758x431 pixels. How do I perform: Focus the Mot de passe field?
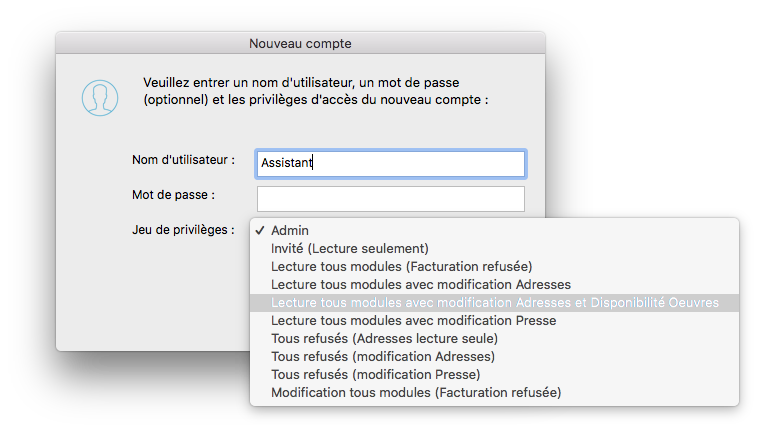click(x=390, y=199)
